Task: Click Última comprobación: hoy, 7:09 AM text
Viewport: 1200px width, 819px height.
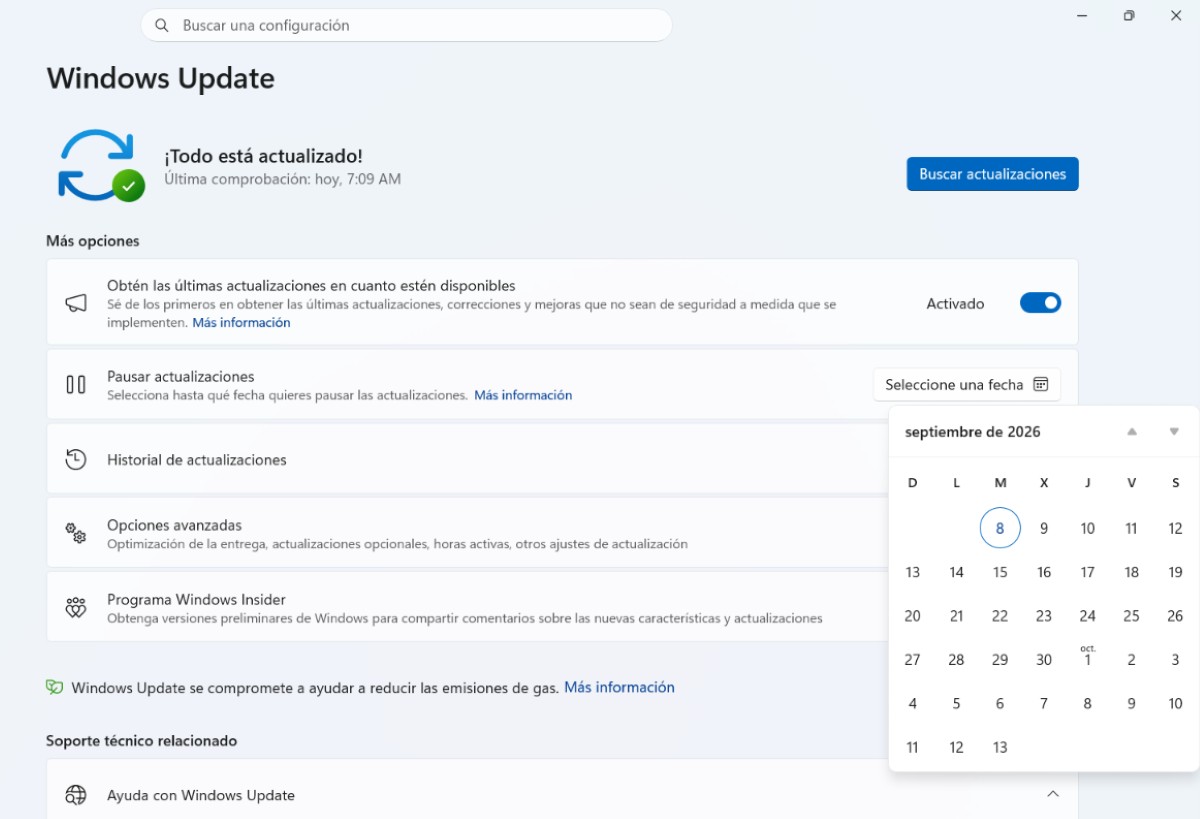Action: tap(282, 179)
